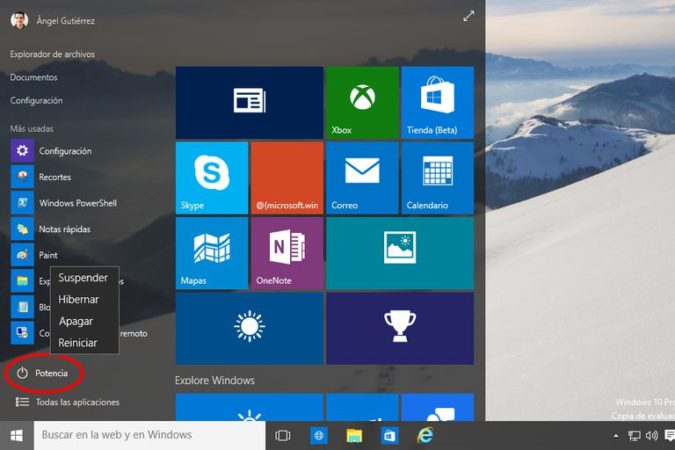Open the Documentos link

point(34,78)
